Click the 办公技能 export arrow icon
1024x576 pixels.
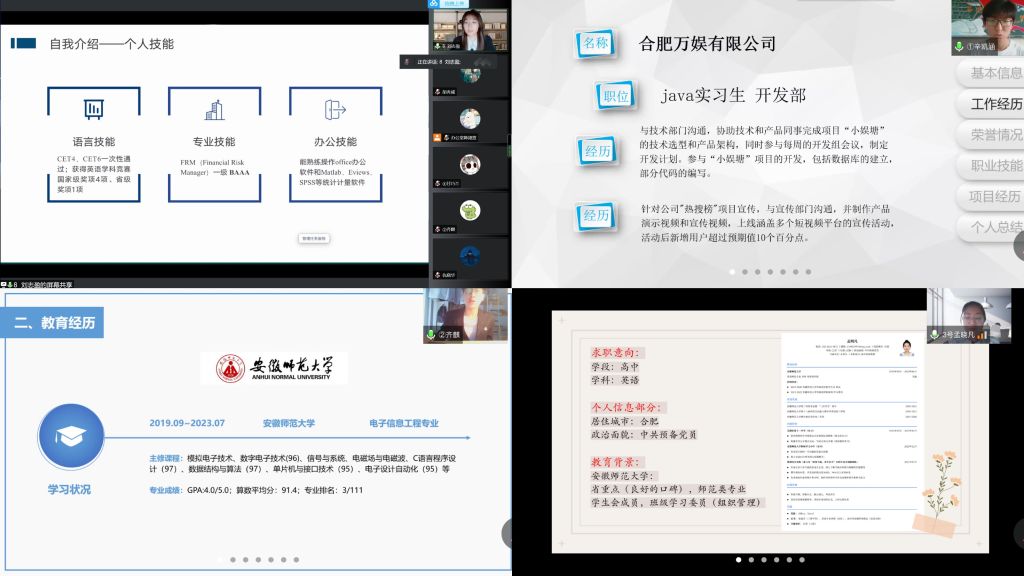[x=334, y=110]
